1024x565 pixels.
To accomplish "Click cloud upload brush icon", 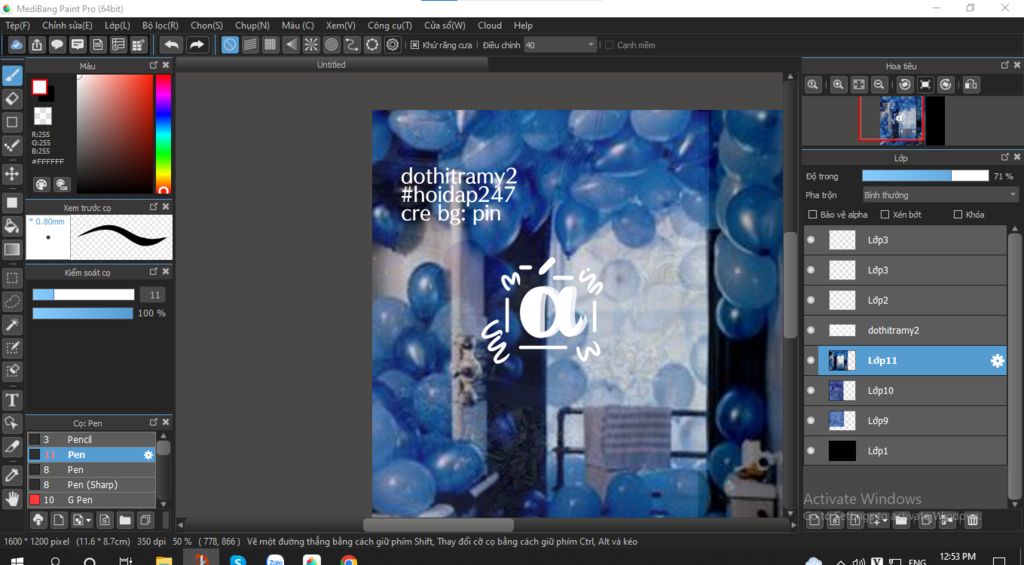I will pyautogui.click(x=38, y=520).
